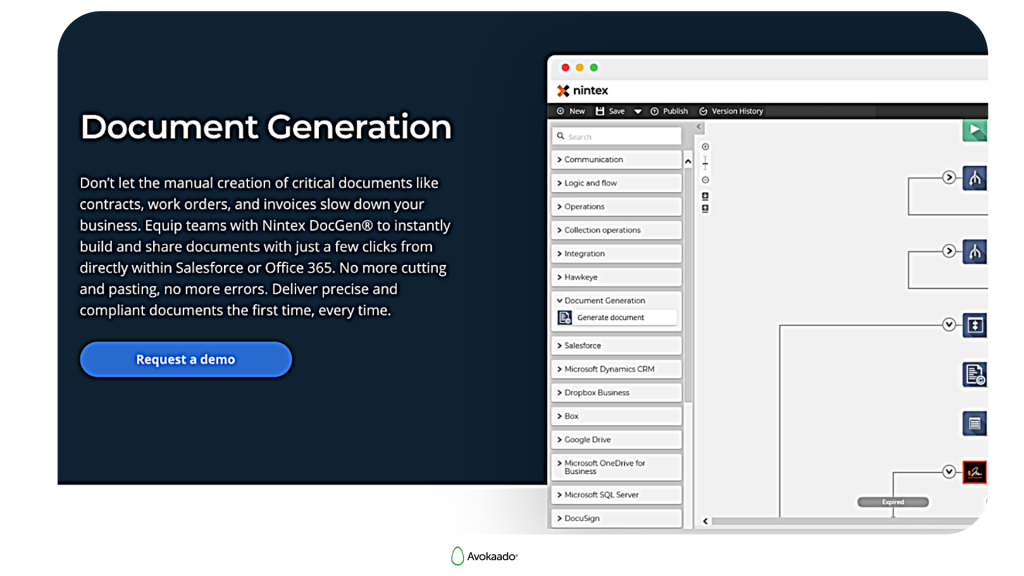
Task: Select the branch node nearest the green start node
Action: click(974, 178)
